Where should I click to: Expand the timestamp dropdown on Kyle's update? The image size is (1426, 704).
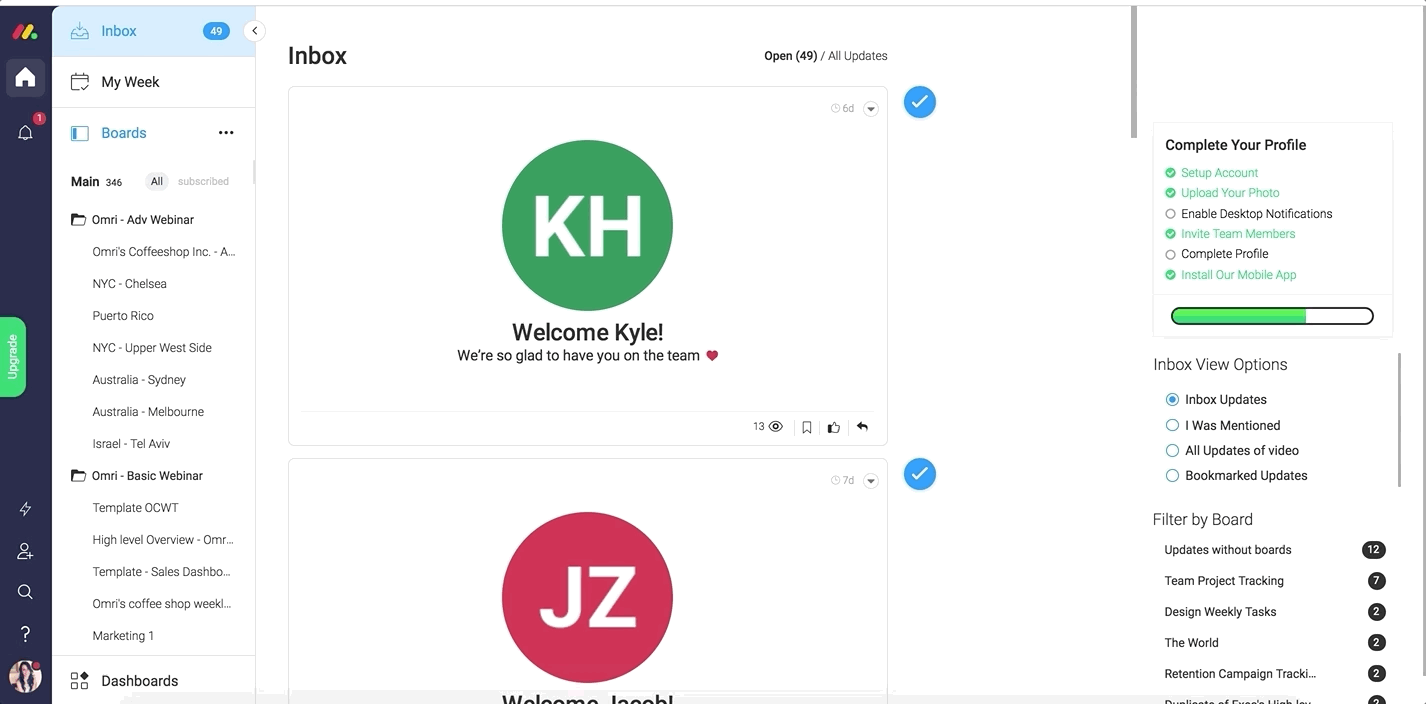tap(870, 108)
